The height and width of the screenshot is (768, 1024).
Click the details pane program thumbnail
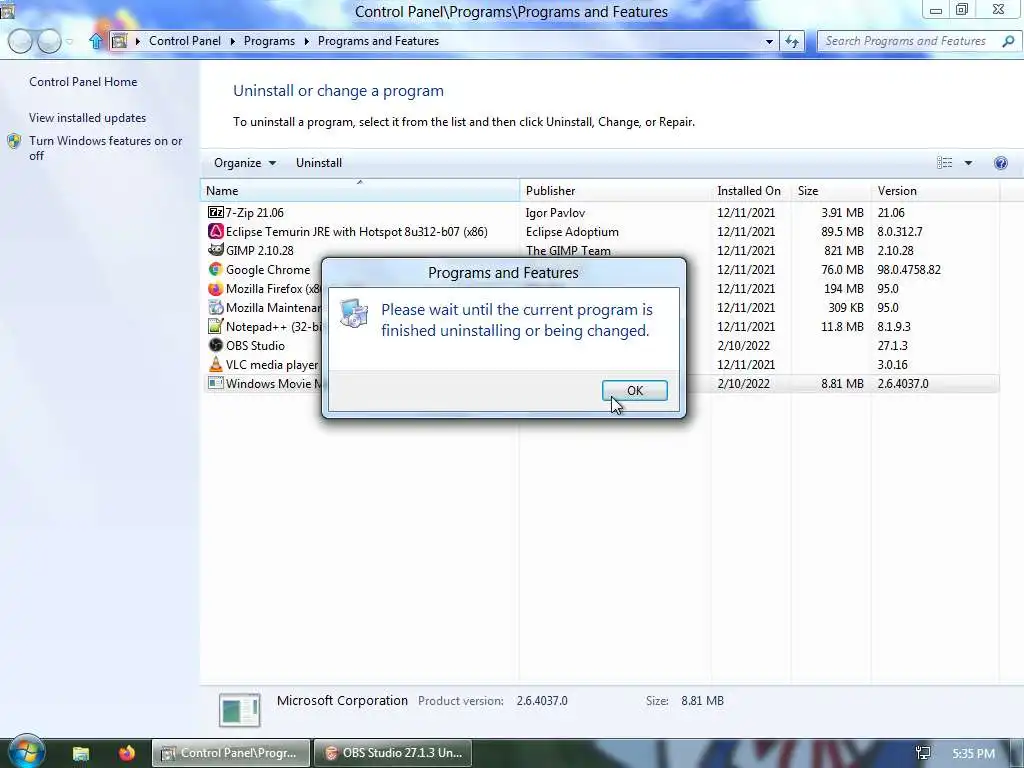pyautogui.click(x=240, y=710)
